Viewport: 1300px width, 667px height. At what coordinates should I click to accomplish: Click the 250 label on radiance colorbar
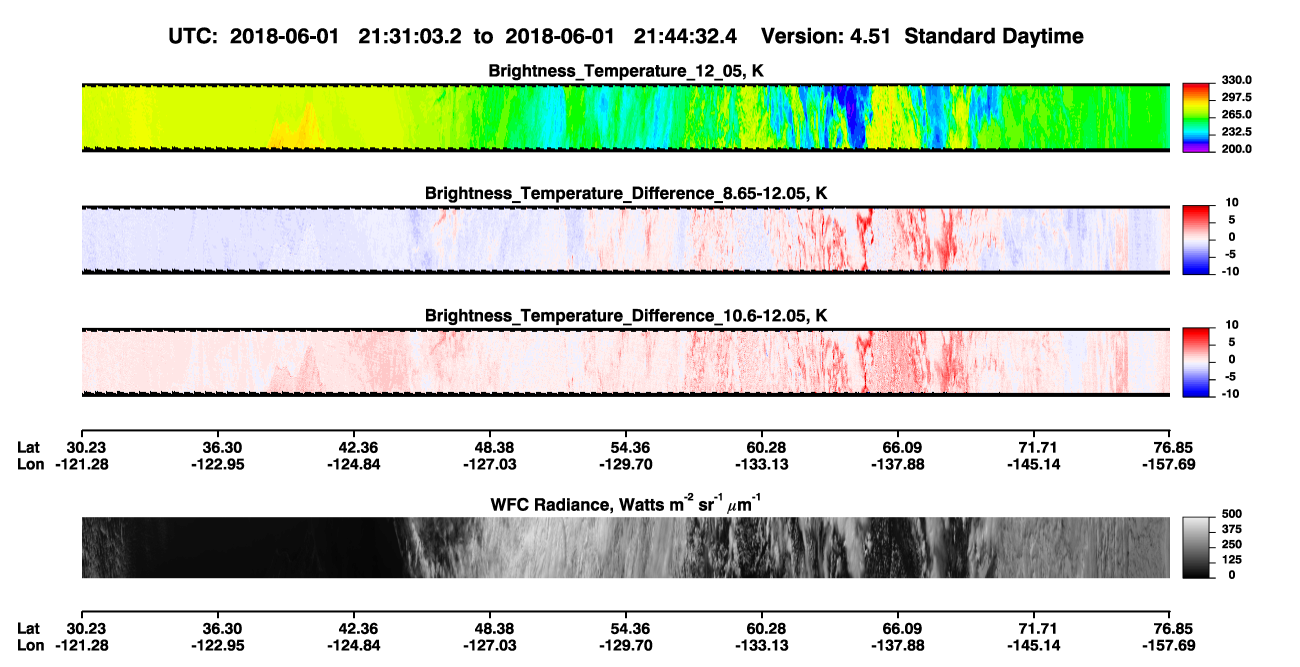(1231, 544)
